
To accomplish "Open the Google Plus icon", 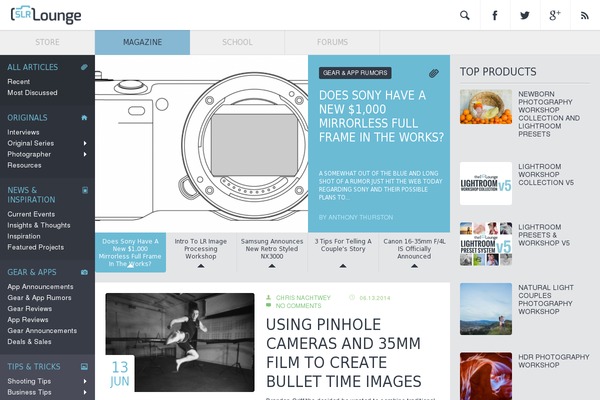I will coord(555,15).
